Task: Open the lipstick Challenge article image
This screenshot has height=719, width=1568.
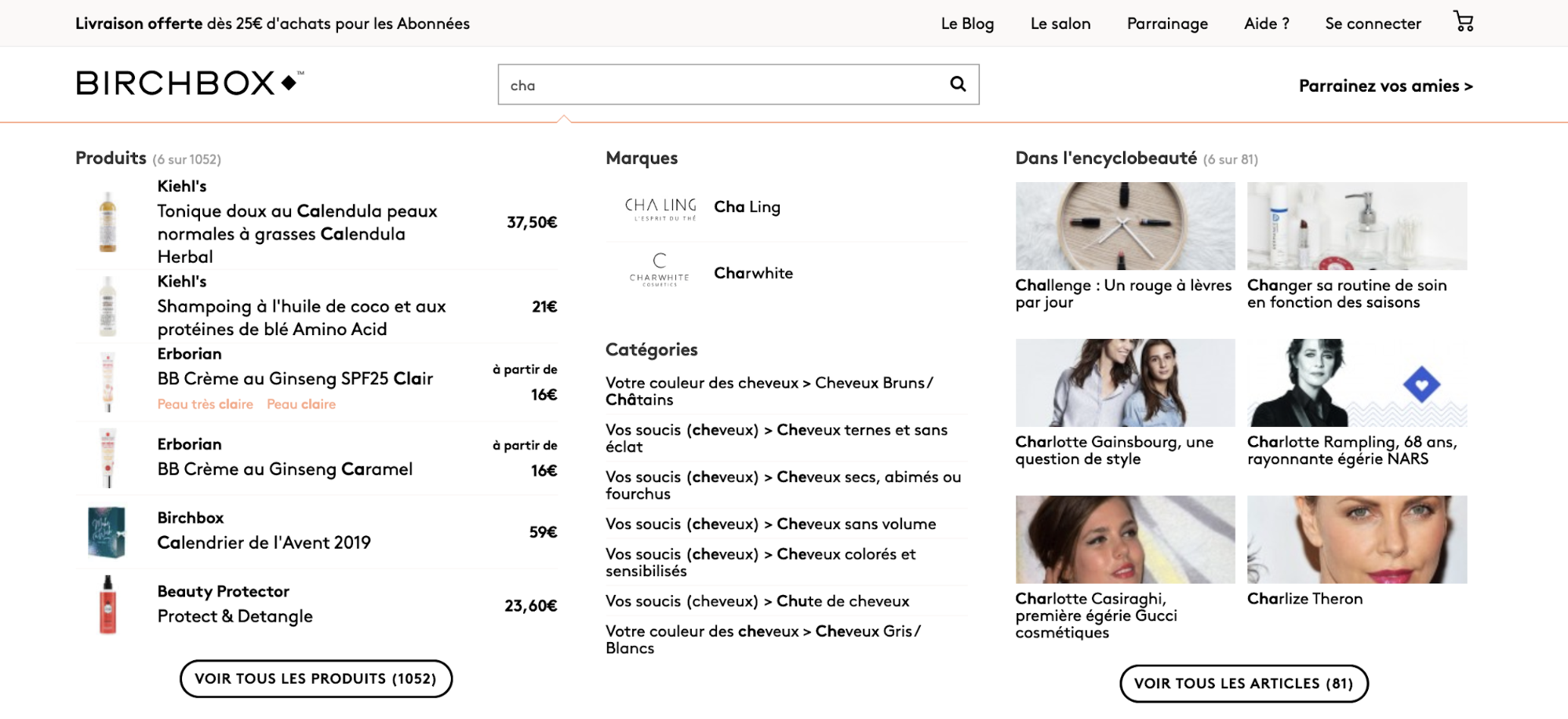Action: coord(1125,226)
